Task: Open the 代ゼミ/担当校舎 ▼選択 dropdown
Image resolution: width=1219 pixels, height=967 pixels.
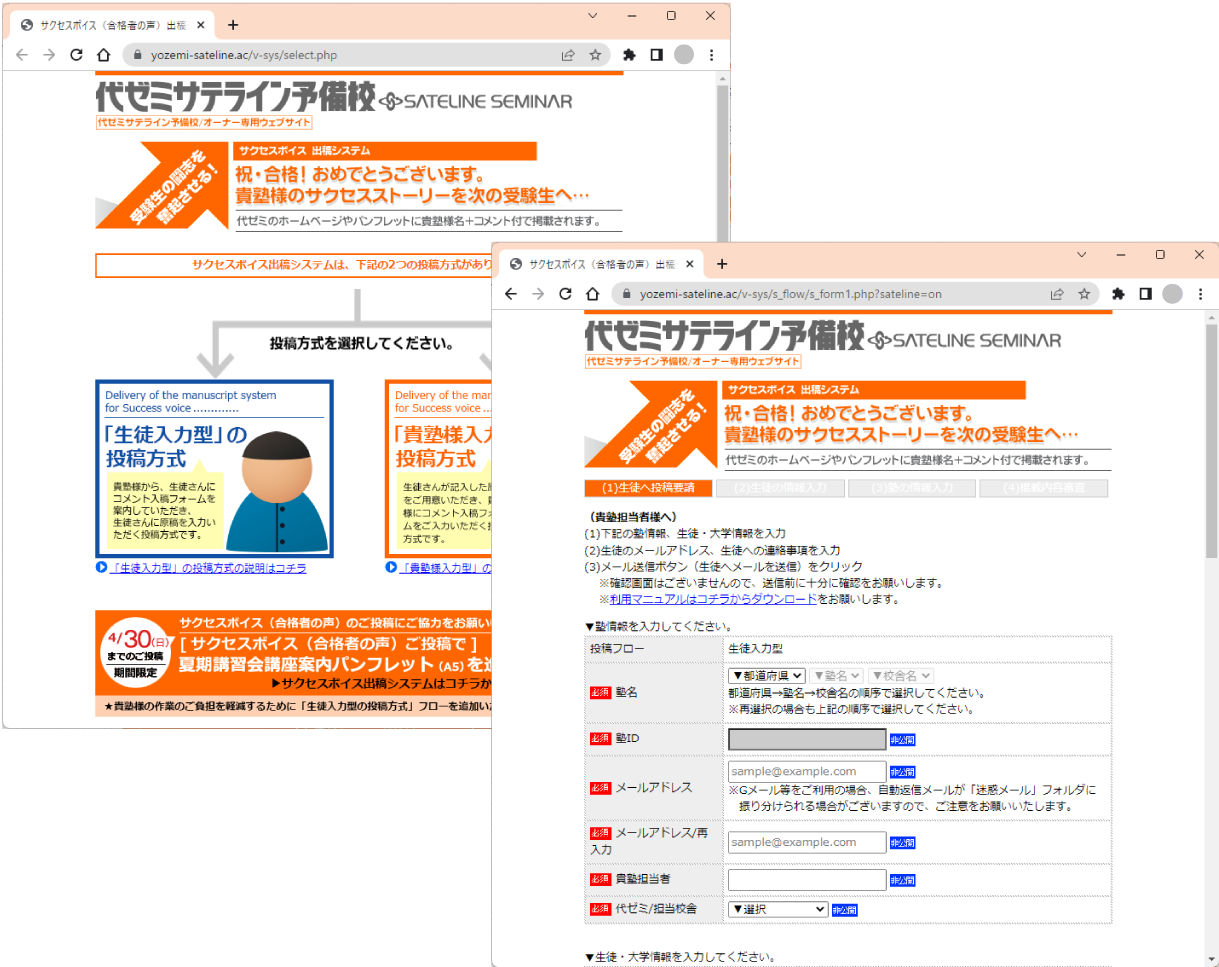Action: [x=778, y=909]
